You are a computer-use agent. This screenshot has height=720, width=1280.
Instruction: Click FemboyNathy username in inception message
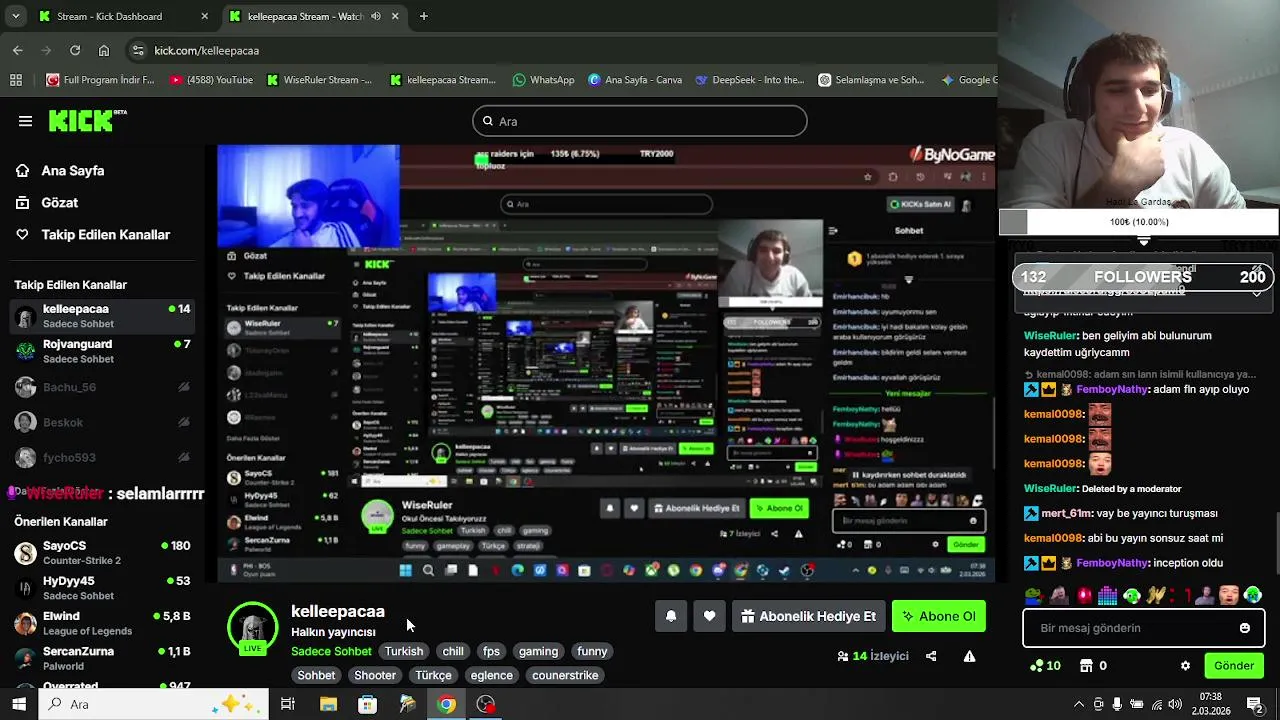pos(1112,563)
